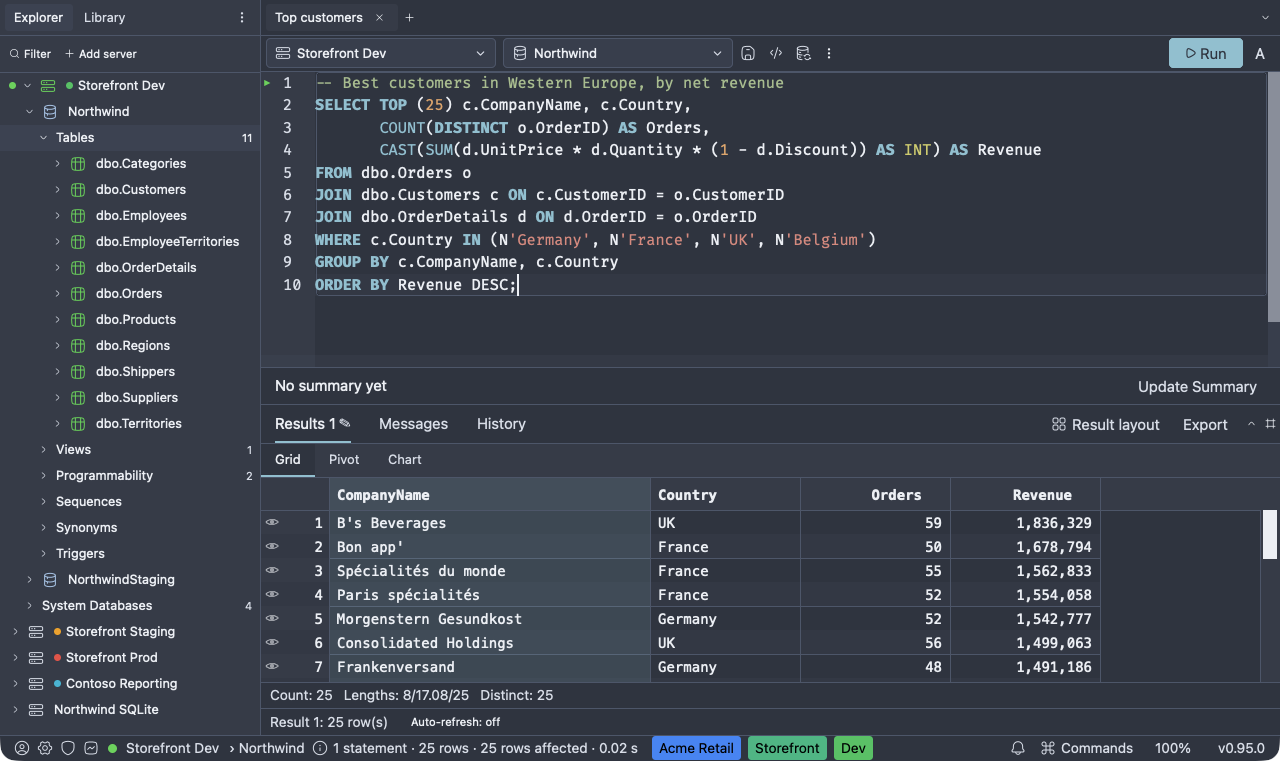Switch to the Chart view tab
Viewport: 1280px width, 761px height.
pyautogui.click(x=405, y=459)
